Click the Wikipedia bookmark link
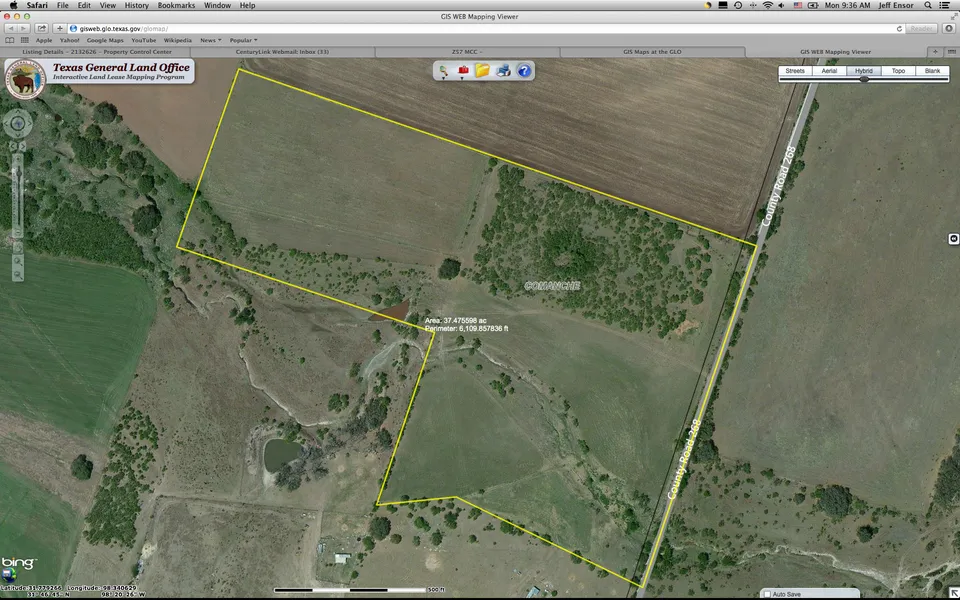960x600 pixels. tap(178, 40)
